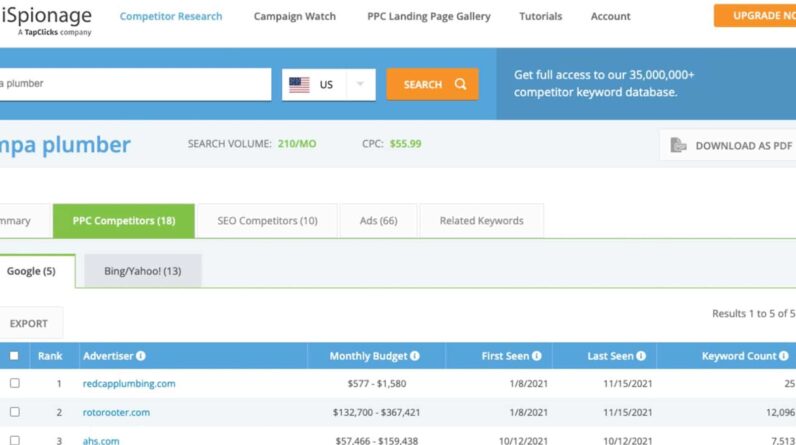The width and height of the screenshot is (796, 445).
Task: Open Account menu item
Action: coord(610,16)
